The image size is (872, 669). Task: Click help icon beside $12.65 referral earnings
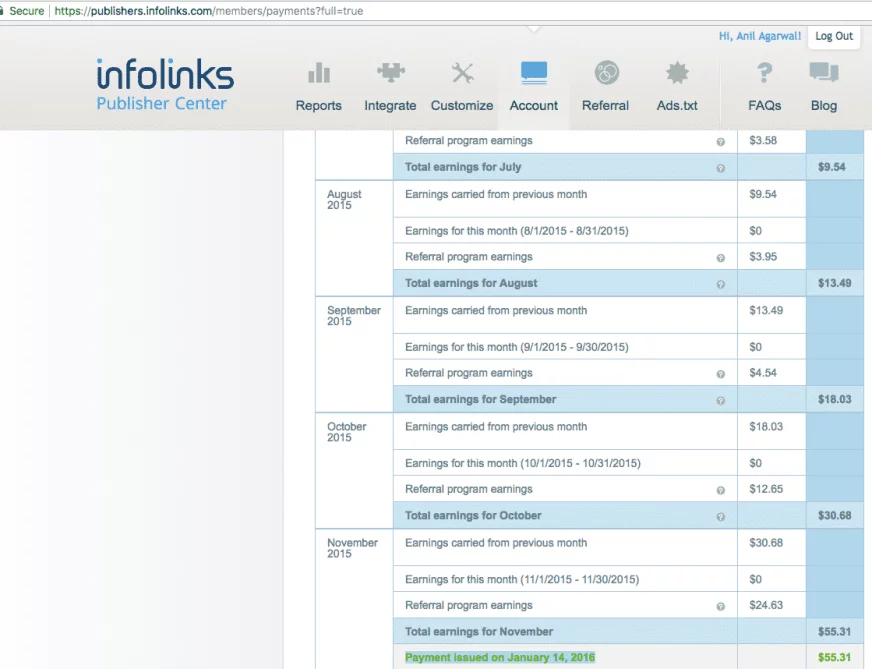click(x=720, y=490)
